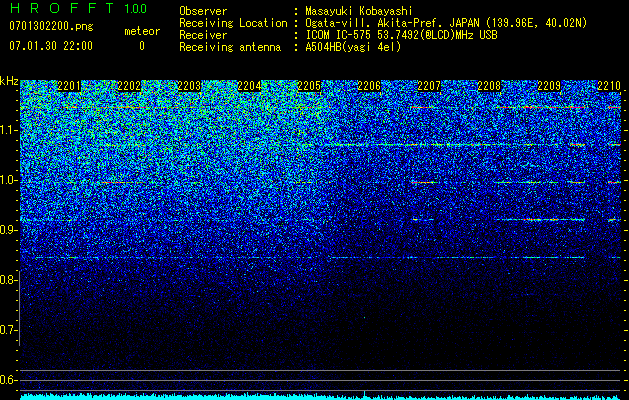Viewport: 629px width, 400px height.
Task: Click time marker 2208
Action: point(489,86)
